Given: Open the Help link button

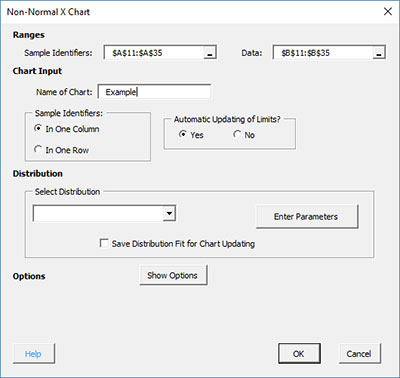Looking at the screenshot, I should [33, 353].
